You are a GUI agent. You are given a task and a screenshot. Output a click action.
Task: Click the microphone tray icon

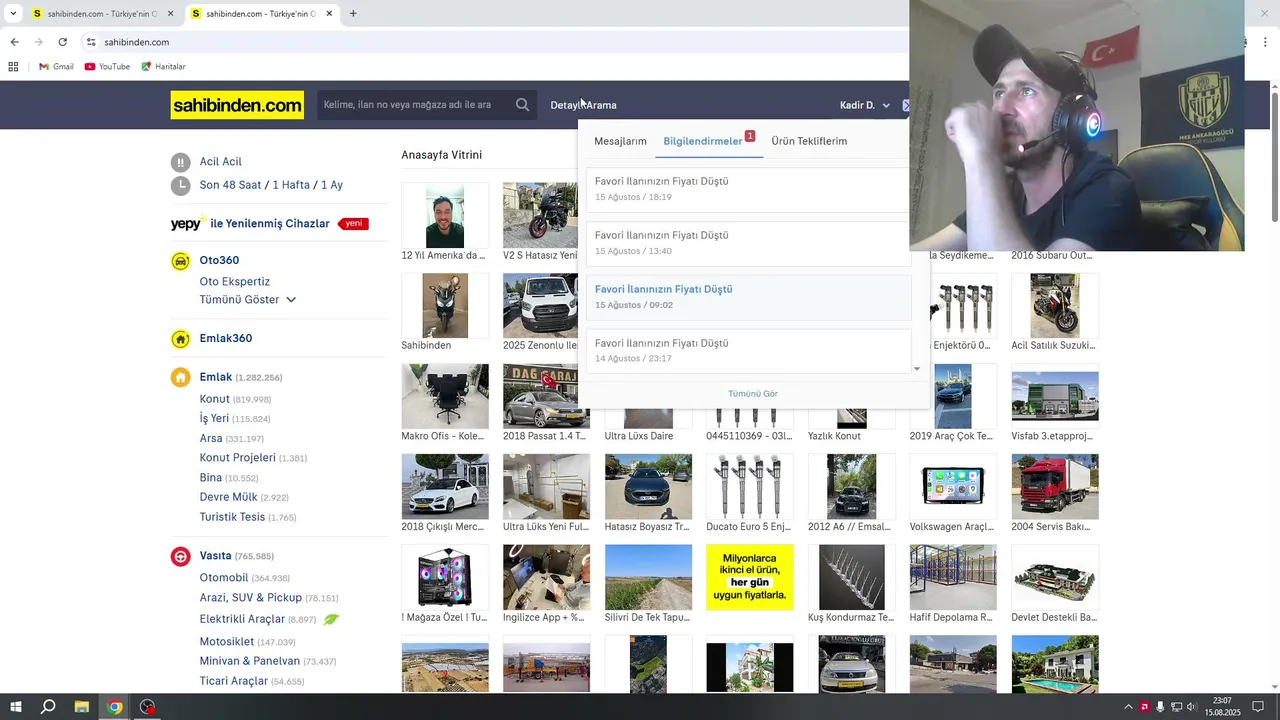(1160, 707)
